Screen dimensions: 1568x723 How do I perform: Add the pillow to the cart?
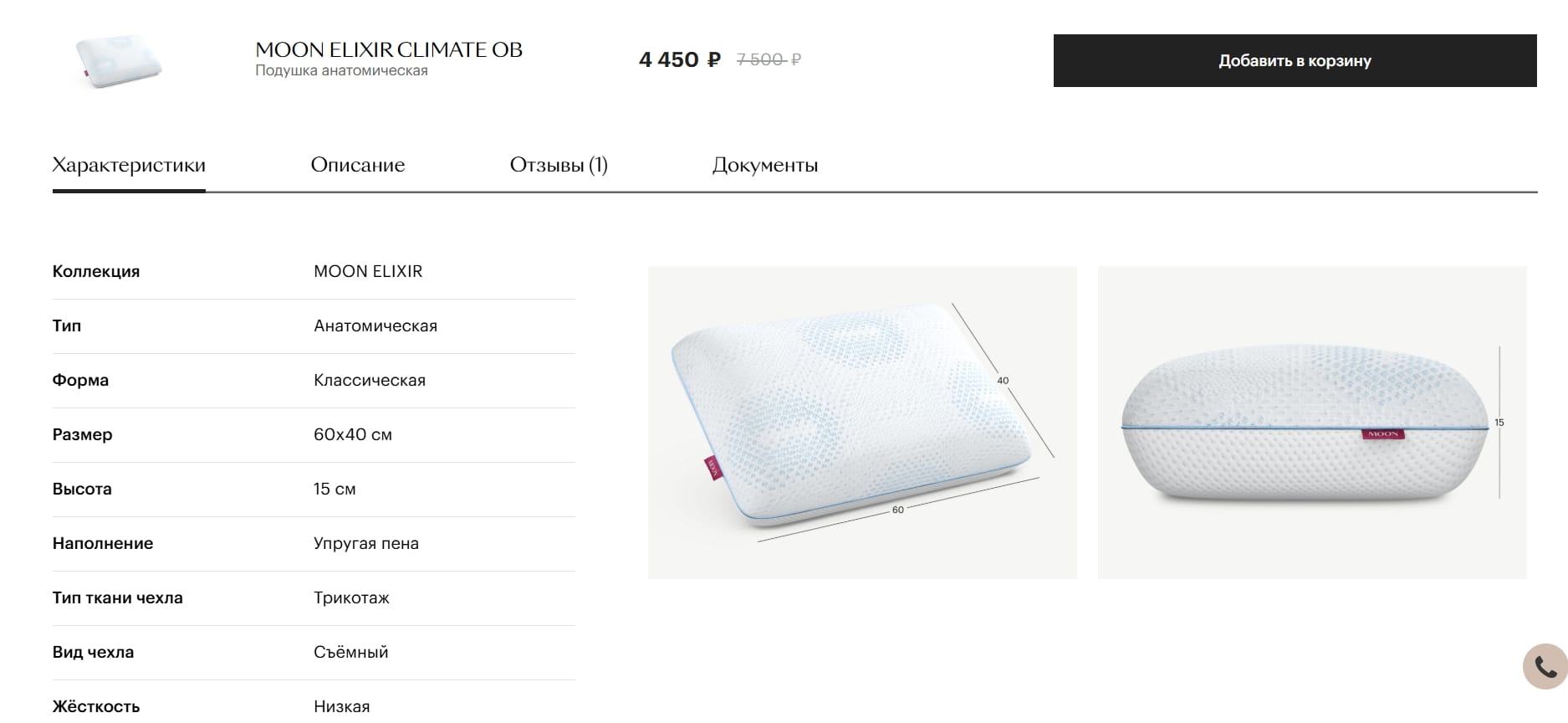click(x=1295, y=60)
